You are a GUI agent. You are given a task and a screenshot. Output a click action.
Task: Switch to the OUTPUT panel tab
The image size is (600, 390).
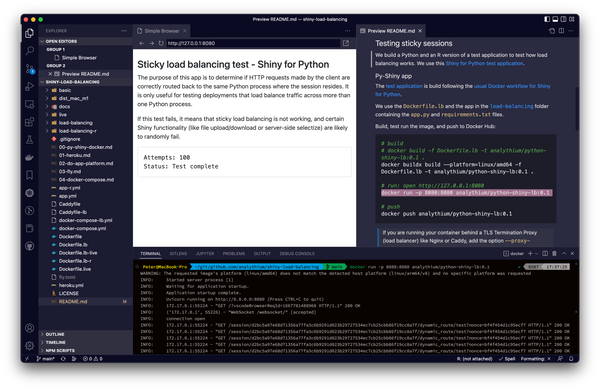pyautogui.click(x=262, y=253)
